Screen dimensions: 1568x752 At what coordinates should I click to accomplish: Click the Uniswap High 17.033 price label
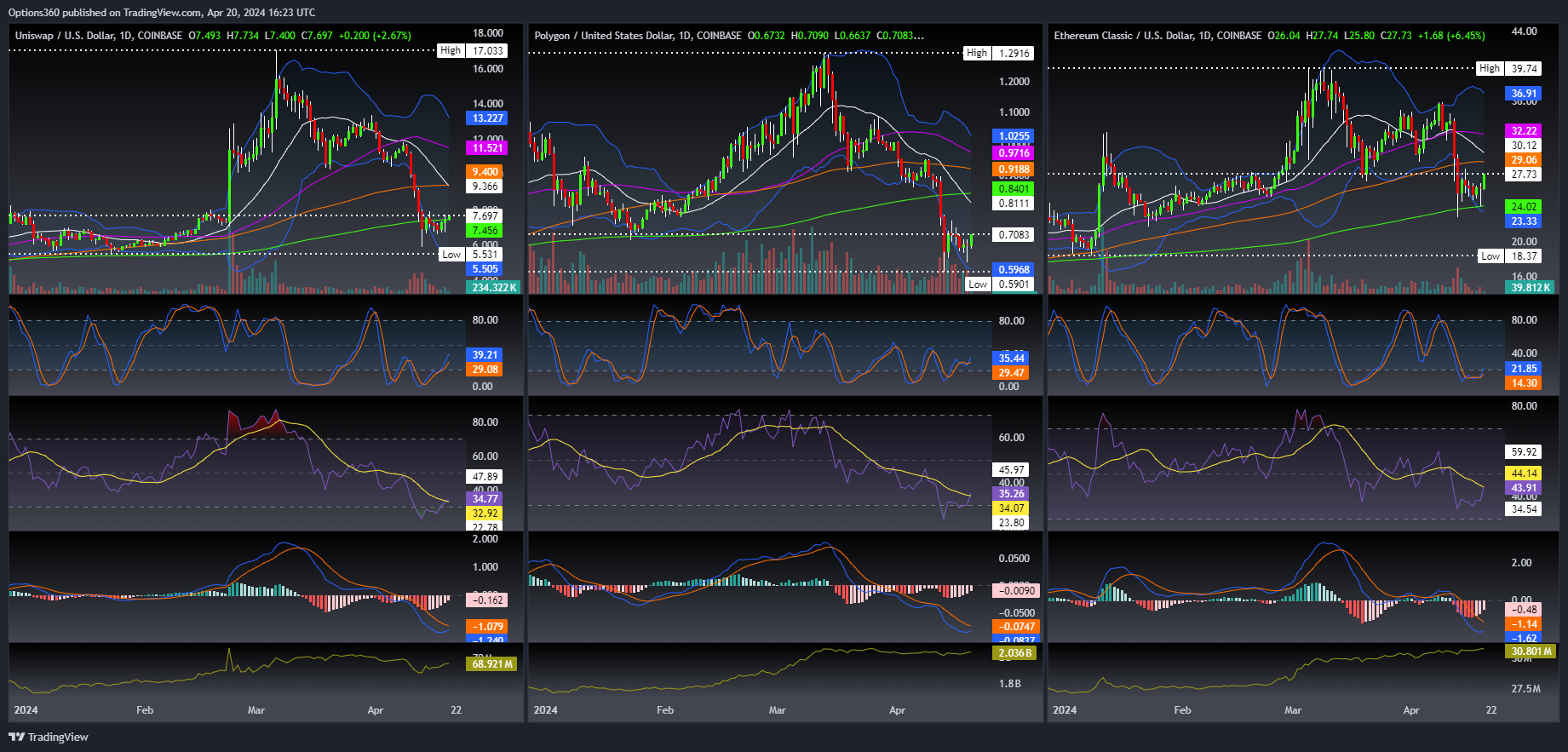coord(472,51)
